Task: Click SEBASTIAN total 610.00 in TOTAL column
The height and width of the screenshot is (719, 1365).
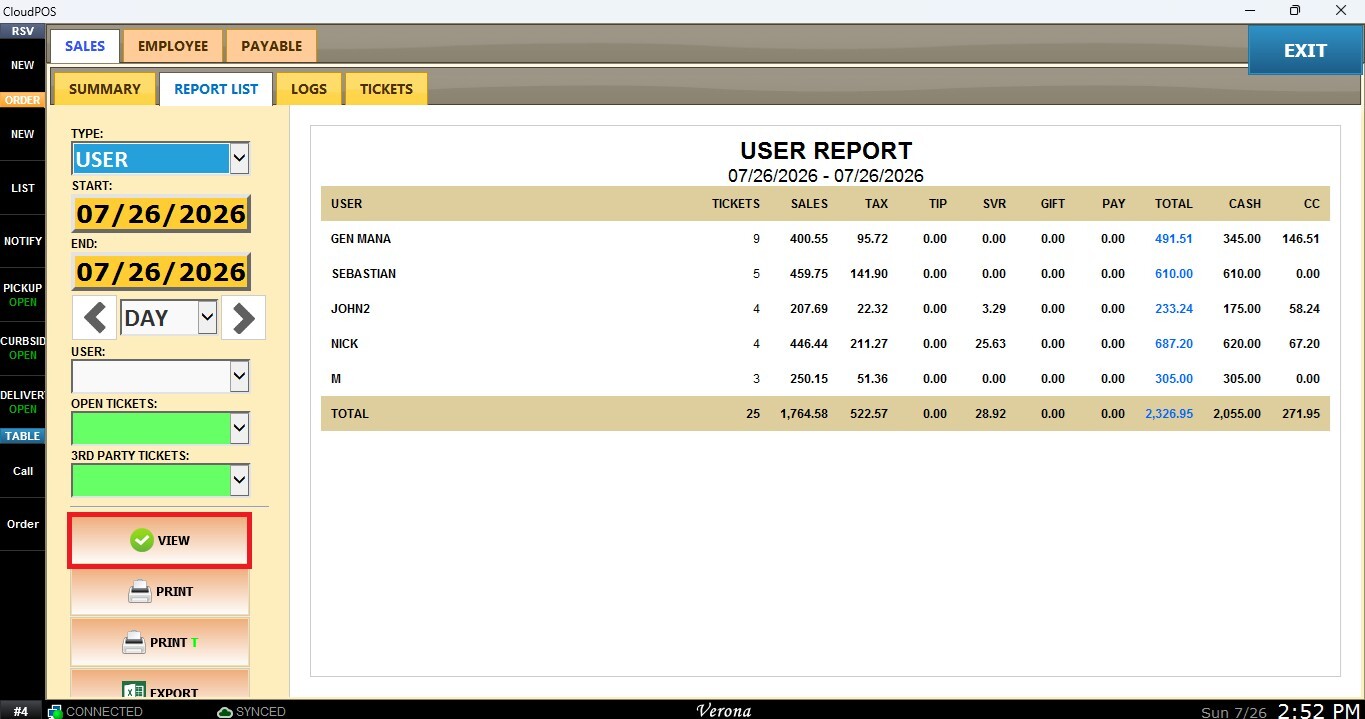Action: pyautogui.click(x=1173, y=274)
